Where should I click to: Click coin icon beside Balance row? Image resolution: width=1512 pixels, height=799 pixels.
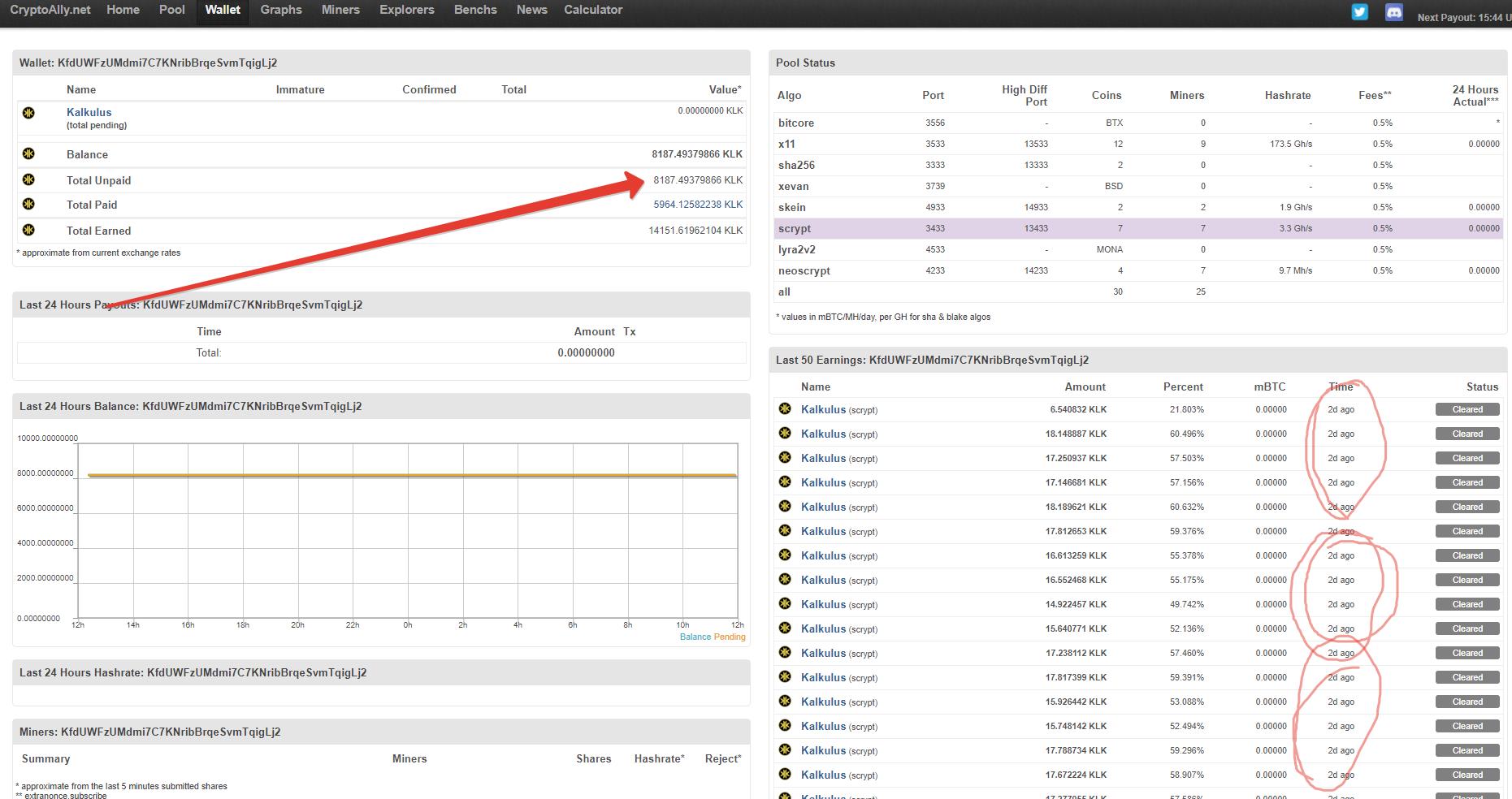pos(28,153)
